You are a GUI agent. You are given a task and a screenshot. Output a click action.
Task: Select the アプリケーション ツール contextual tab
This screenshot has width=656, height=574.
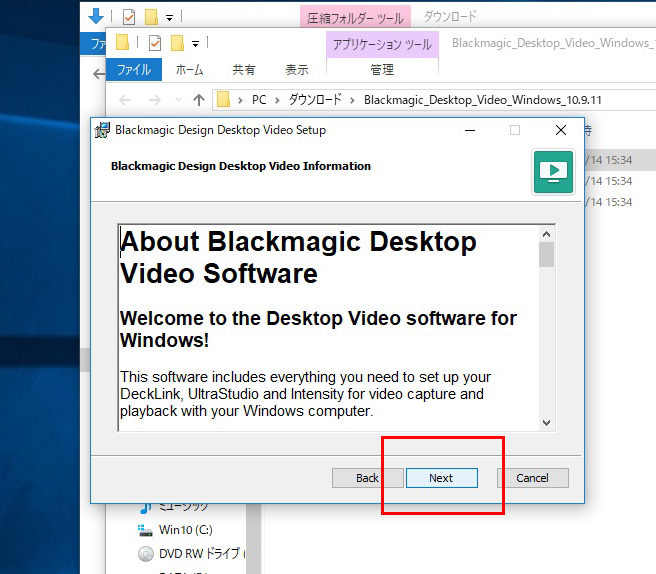click(x=382, y=44)
